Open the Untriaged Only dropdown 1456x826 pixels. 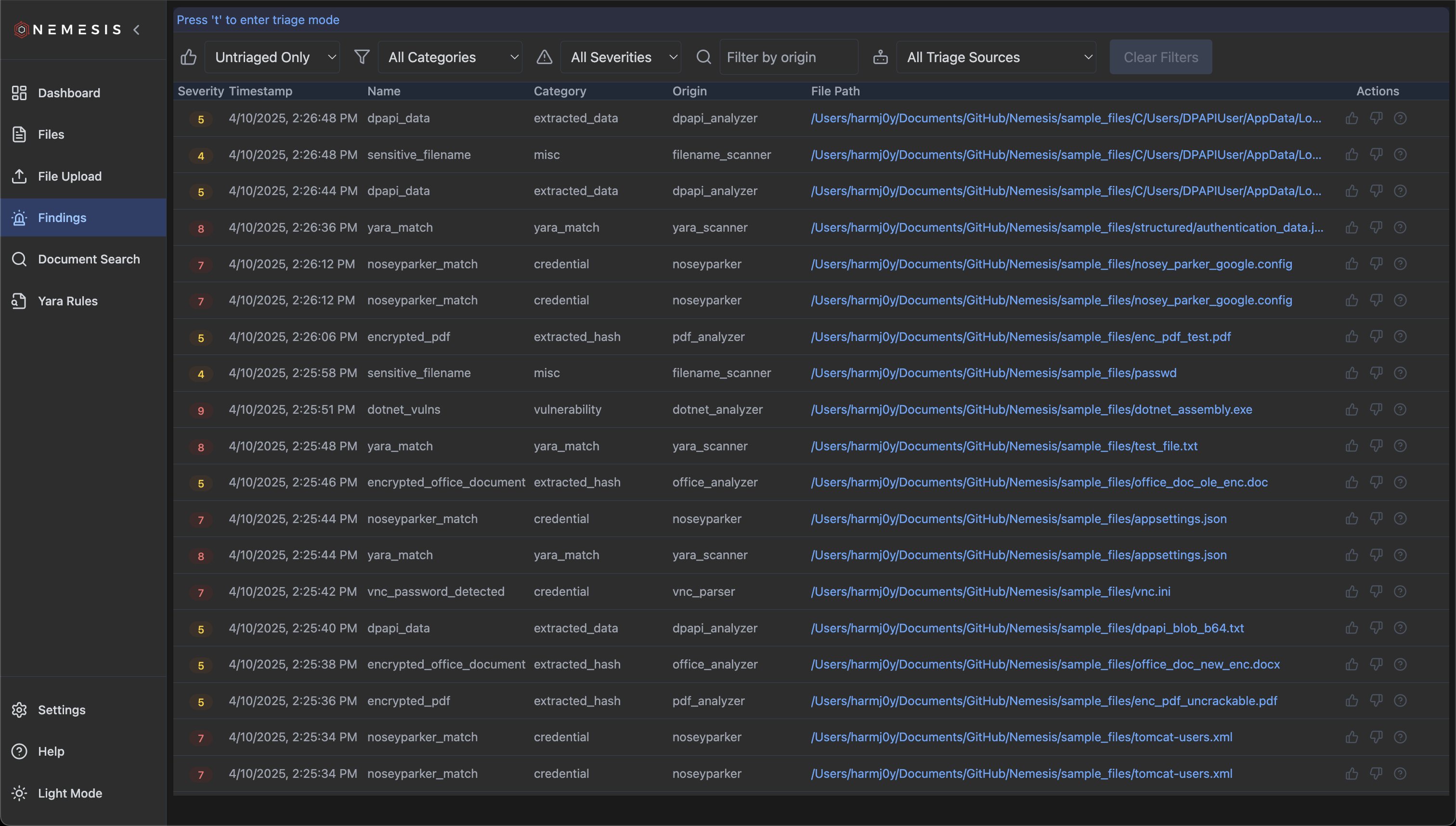coord(272,57)
